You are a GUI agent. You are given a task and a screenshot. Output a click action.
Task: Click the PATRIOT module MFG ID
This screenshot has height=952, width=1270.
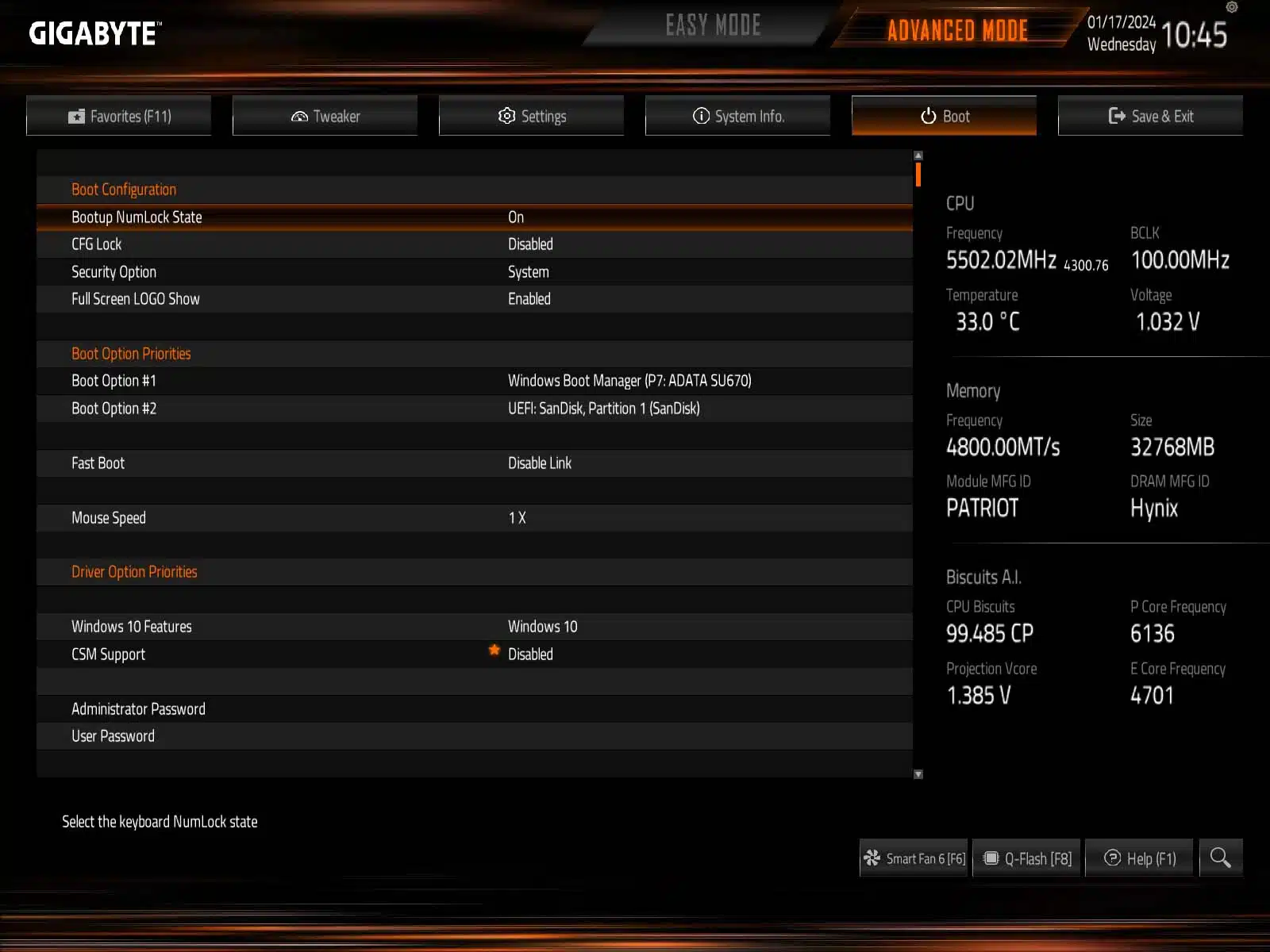point(982,509)
